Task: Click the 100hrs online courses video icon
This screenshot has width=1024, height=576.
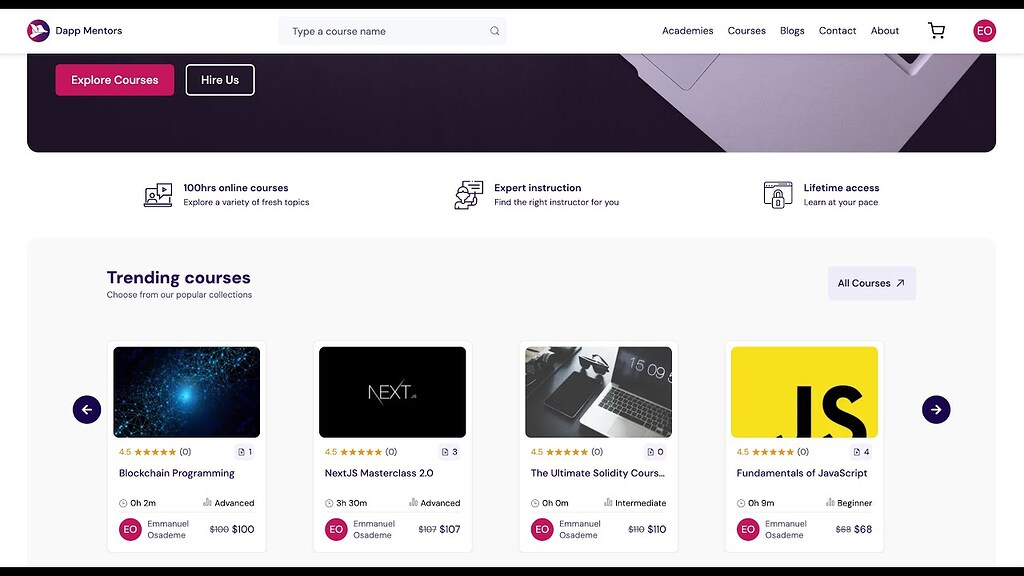Action: (x=157, y=195)
